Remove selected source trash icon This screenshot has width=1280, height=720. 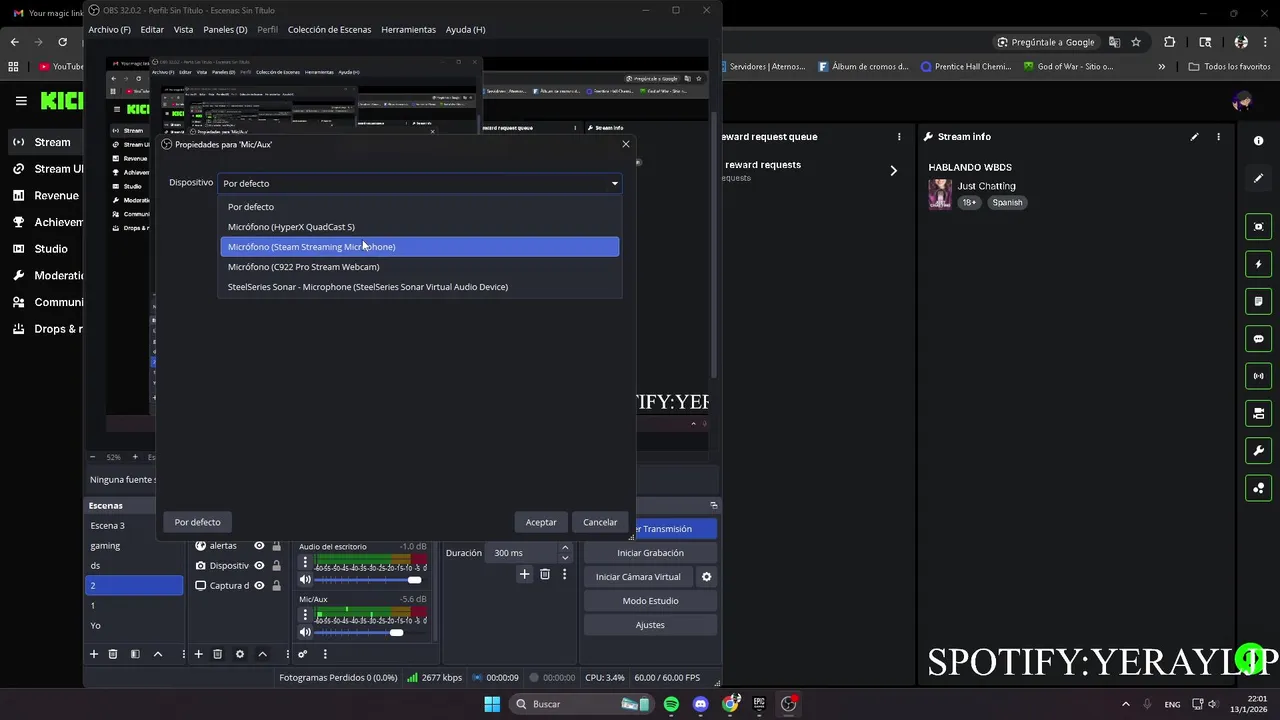[x=217, y=654]
